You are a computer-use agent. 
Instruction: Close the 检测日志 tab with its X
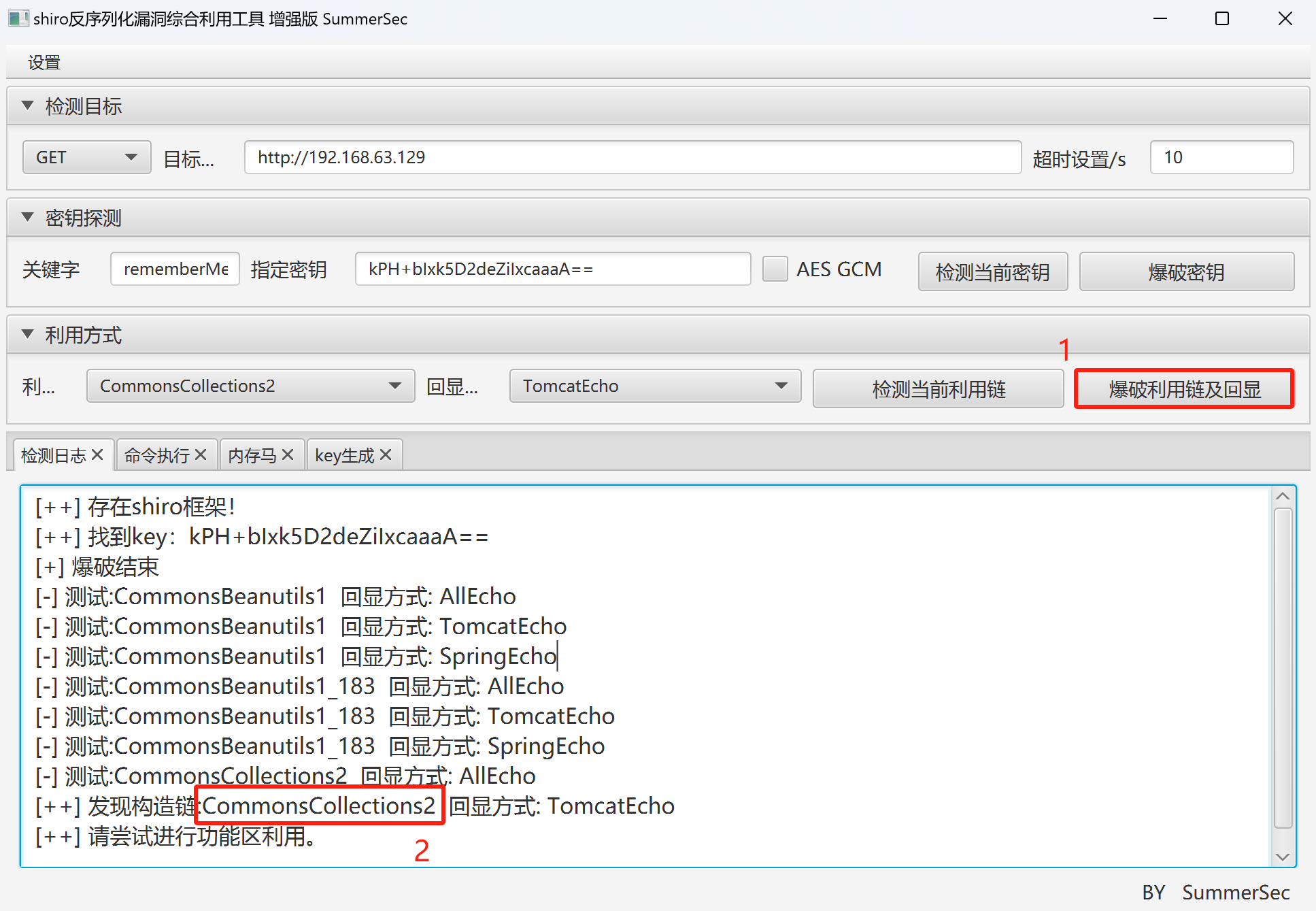tap(97, 454)
